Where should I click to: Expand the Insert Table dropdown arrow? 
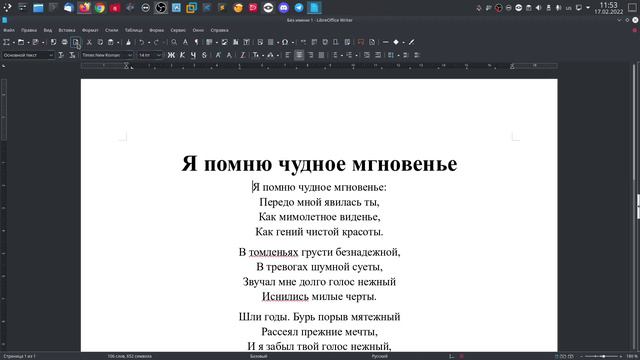point(217,42)
